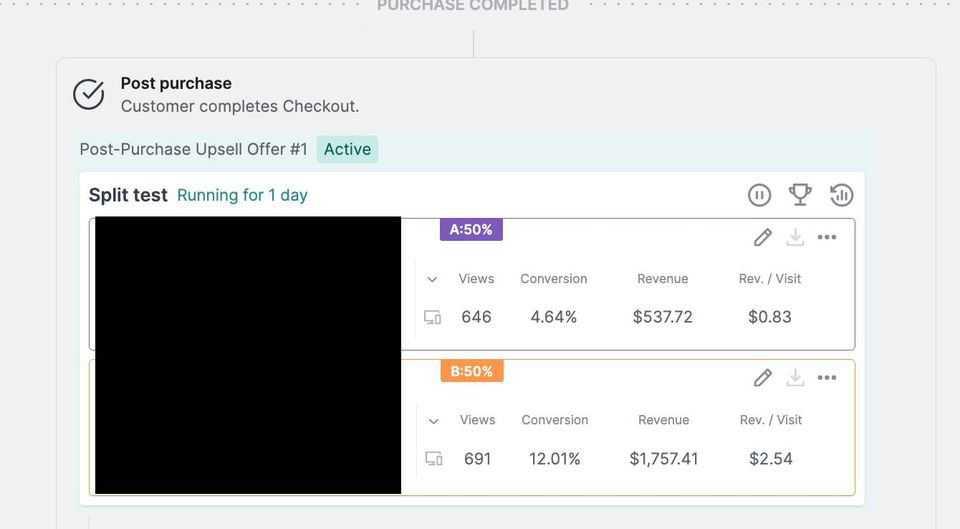This screenshot has height=529, width=960.
Task: Click the device icon in variant A row
Action: (432, 317)
